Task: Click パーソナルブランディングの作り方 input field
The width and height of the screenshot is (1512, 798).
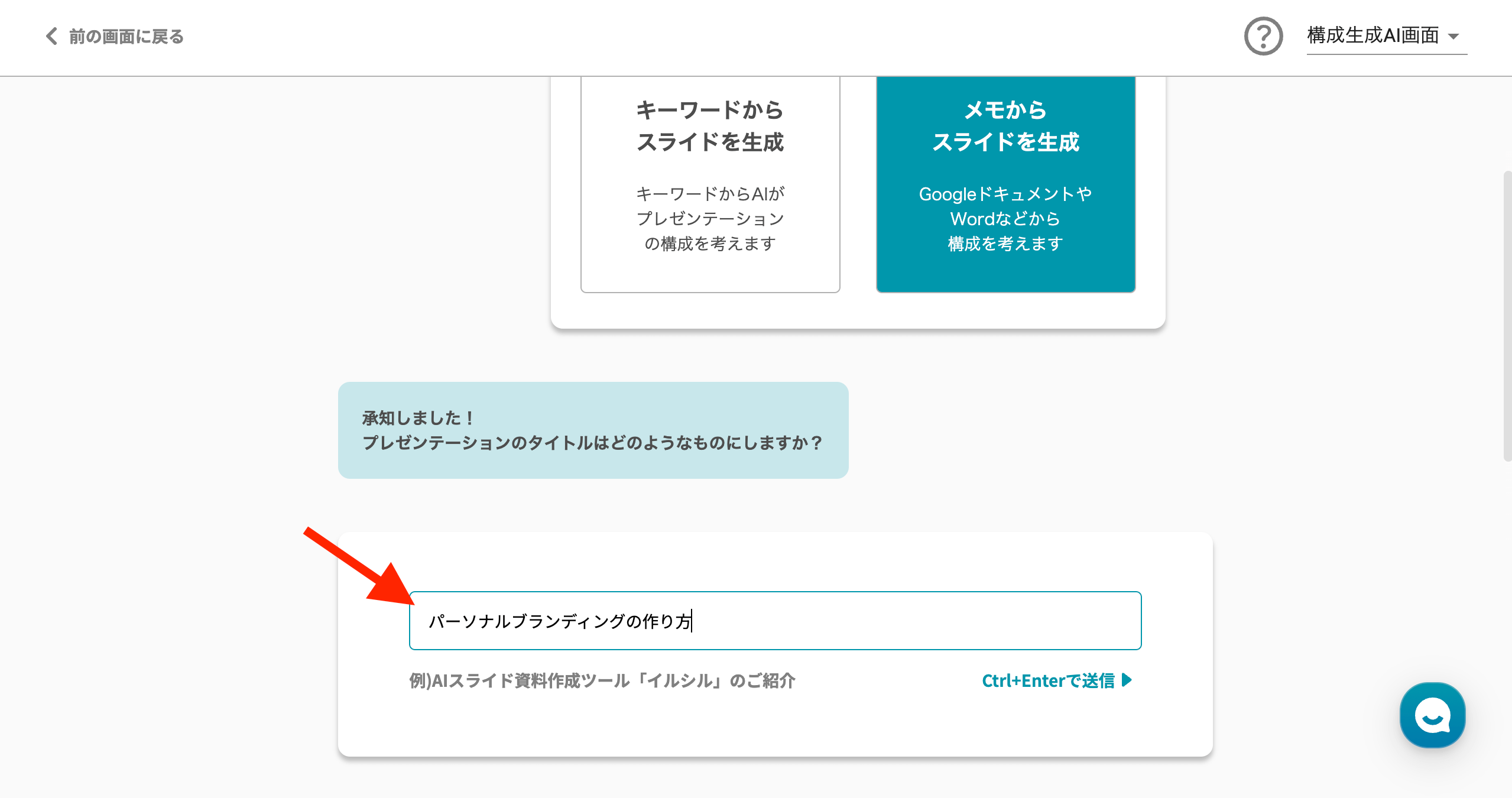Action: (x=775, y=620)
